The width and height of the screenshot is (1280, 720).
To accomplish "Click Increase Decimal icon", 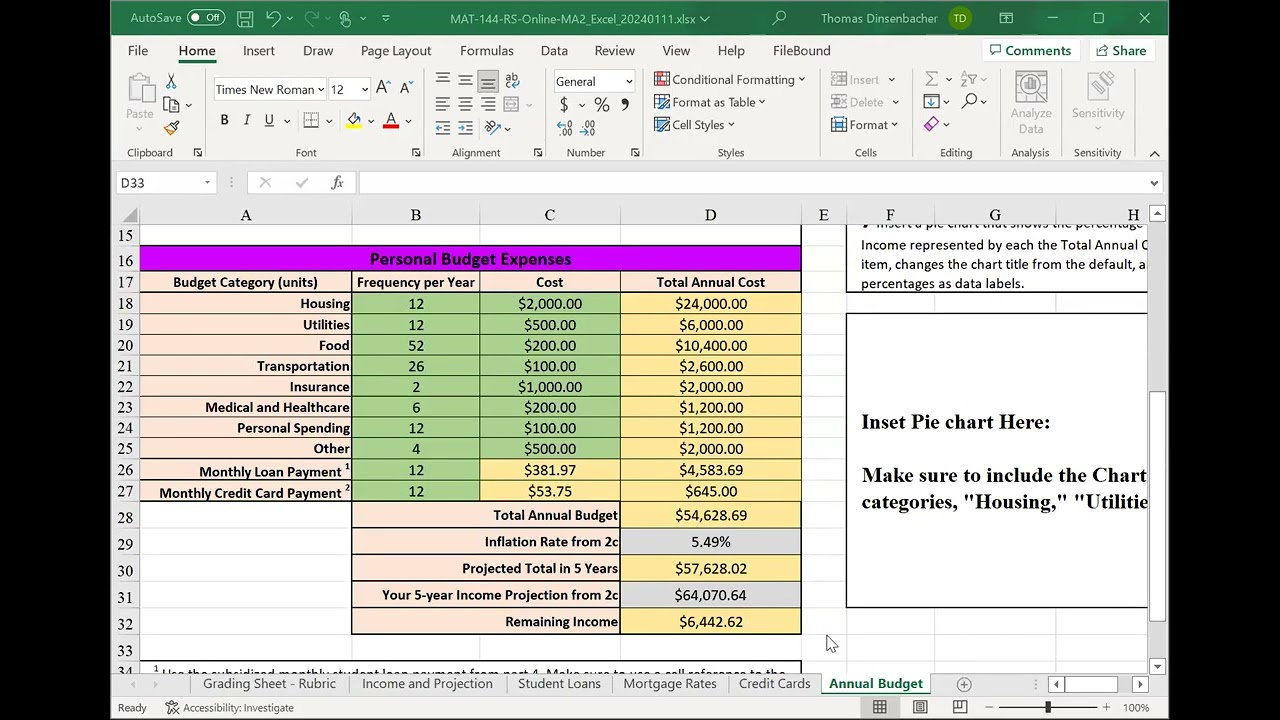I will (x=565, y=128).
